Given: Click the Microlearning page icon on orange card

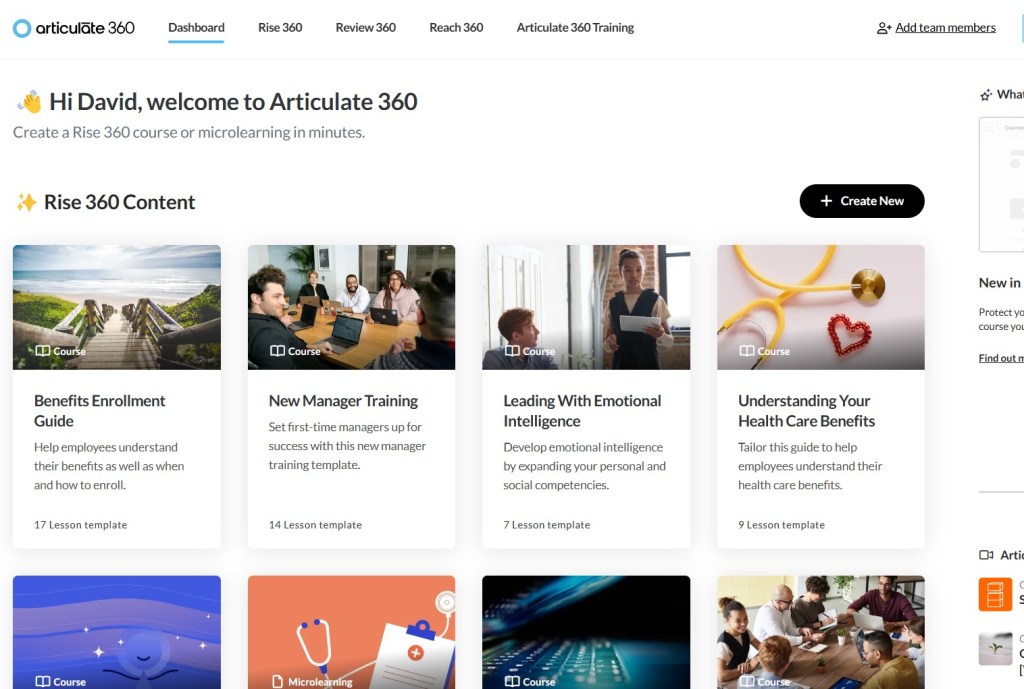Looking at the screenshot, I should point(278,681).
